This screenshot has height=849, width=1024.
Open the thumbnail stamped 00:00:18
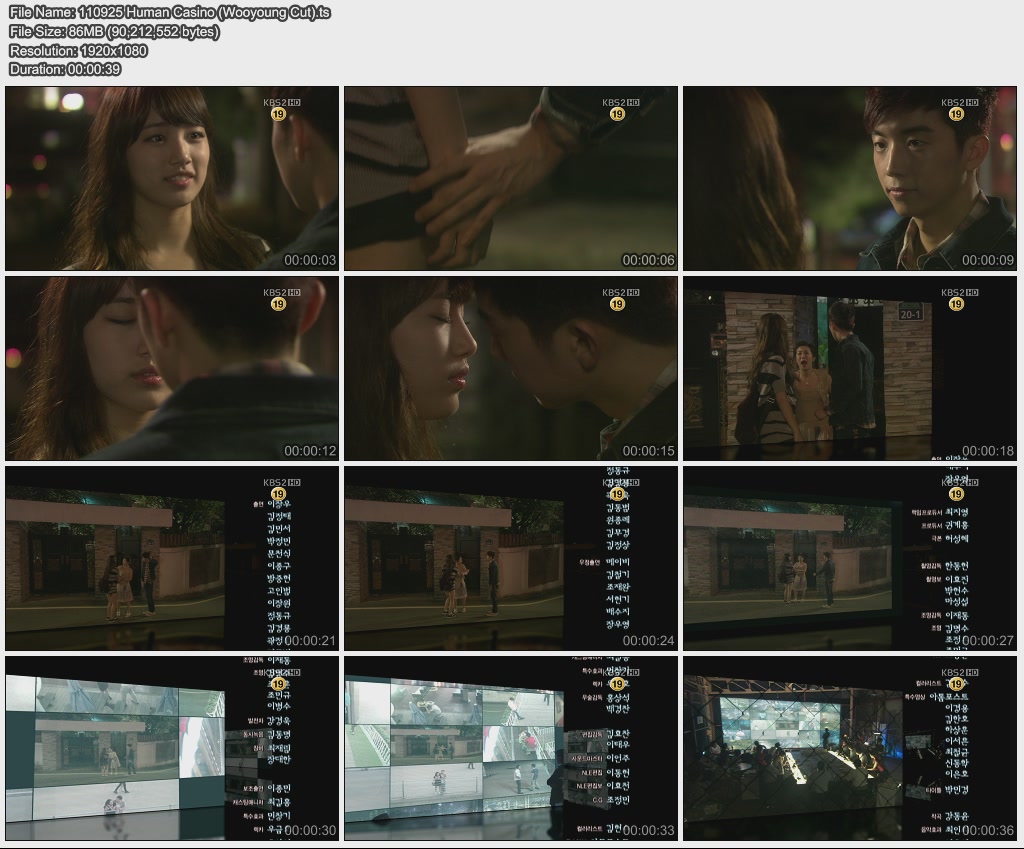850,368
